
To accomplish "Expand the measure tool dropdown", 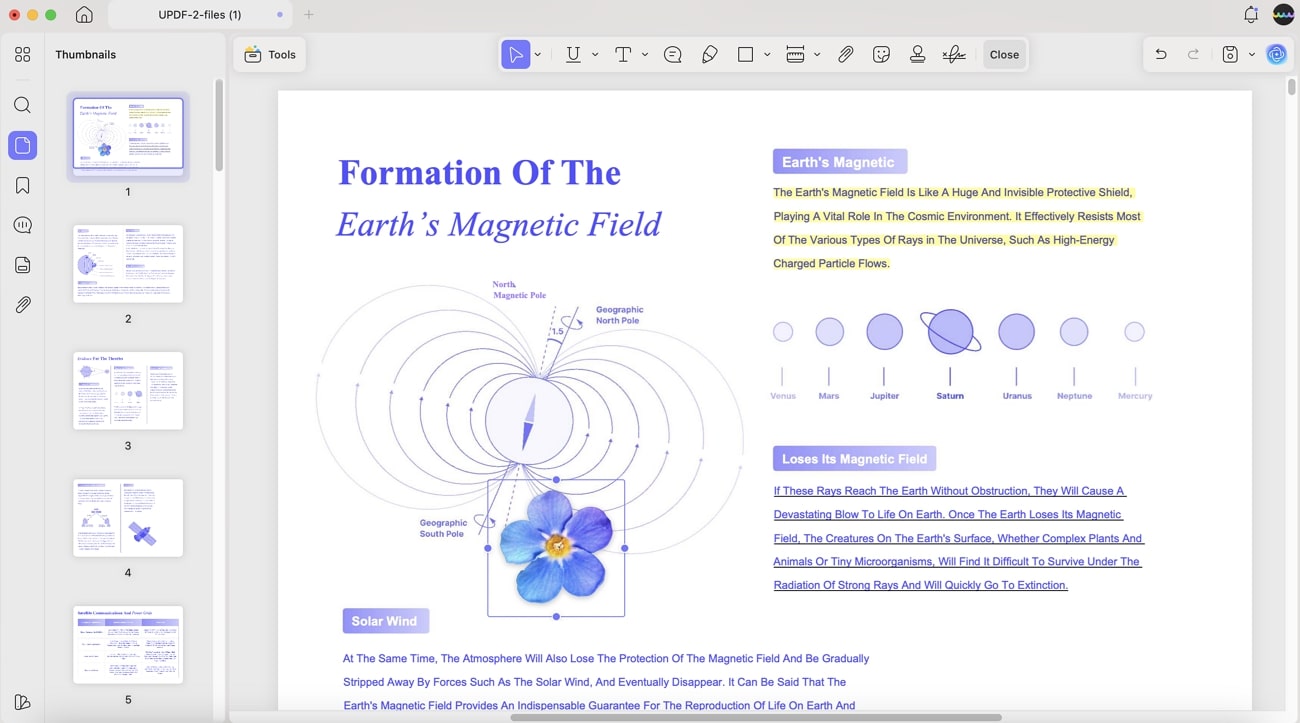I will point(817,55).
